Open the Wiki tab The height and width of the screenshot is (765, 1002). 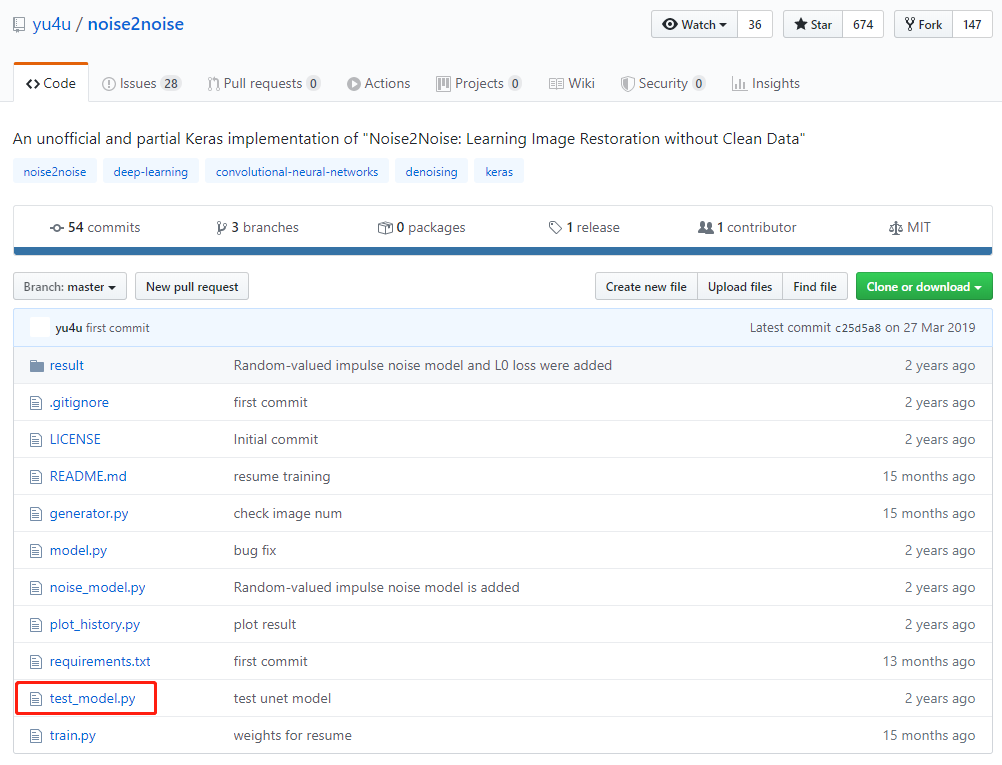point(571,84)
